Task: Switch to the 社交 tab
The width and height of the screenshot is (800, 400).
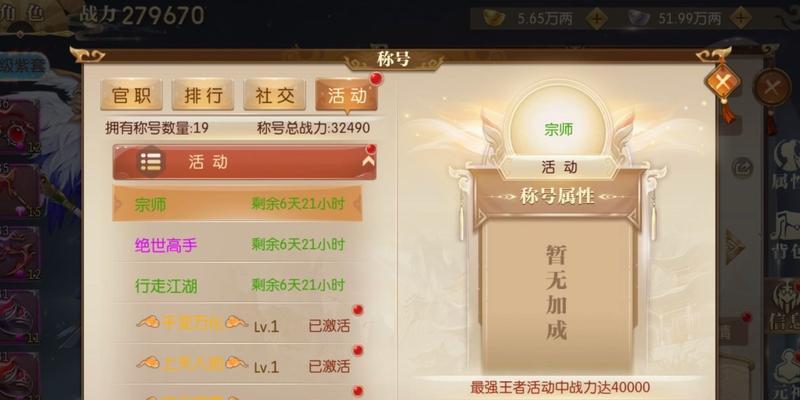Action: 274,94
